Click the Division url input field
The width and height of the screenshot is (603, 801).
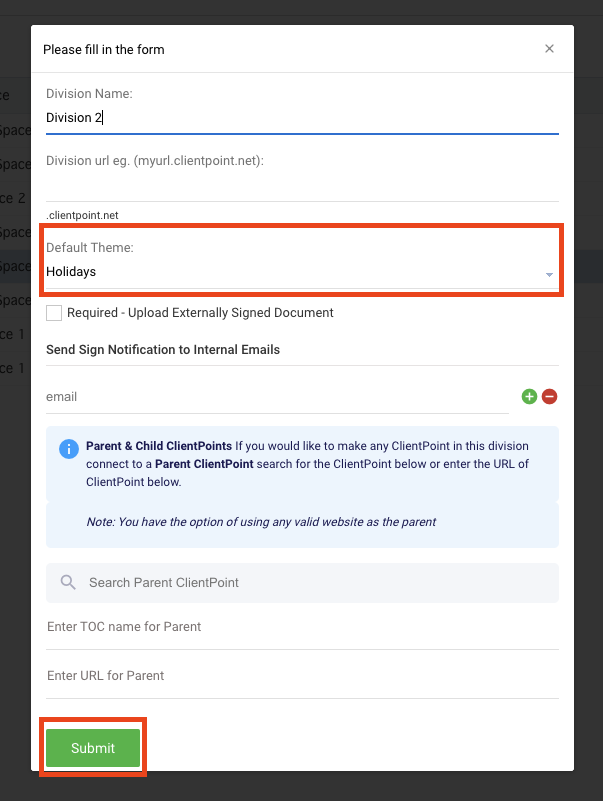click(x=303, y=186)
